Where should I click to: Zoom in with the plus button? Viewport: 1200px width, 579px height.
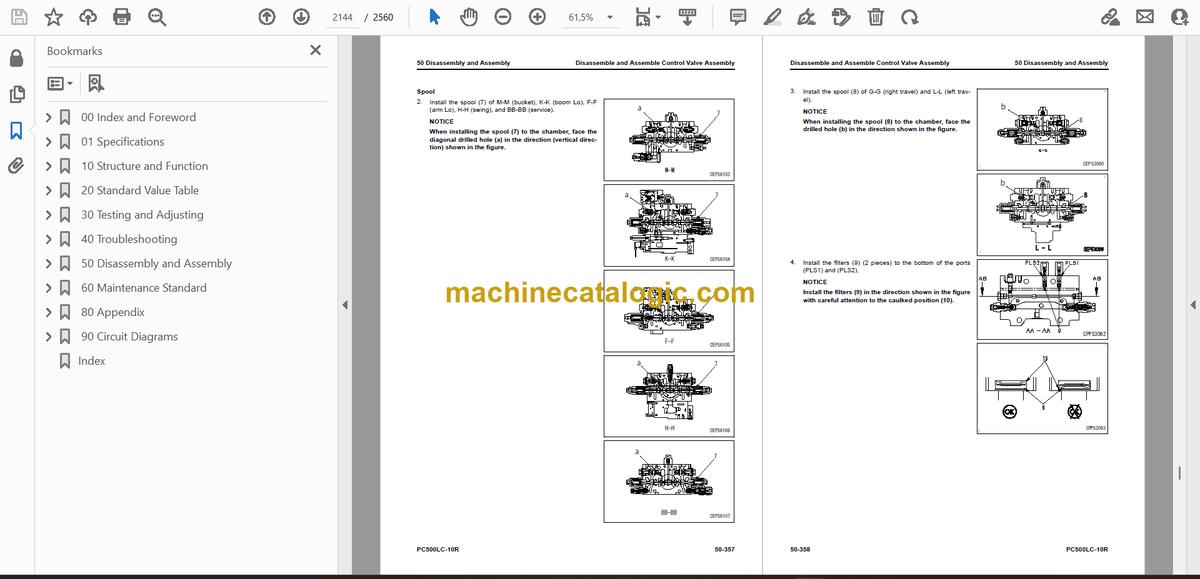point(537,17)
